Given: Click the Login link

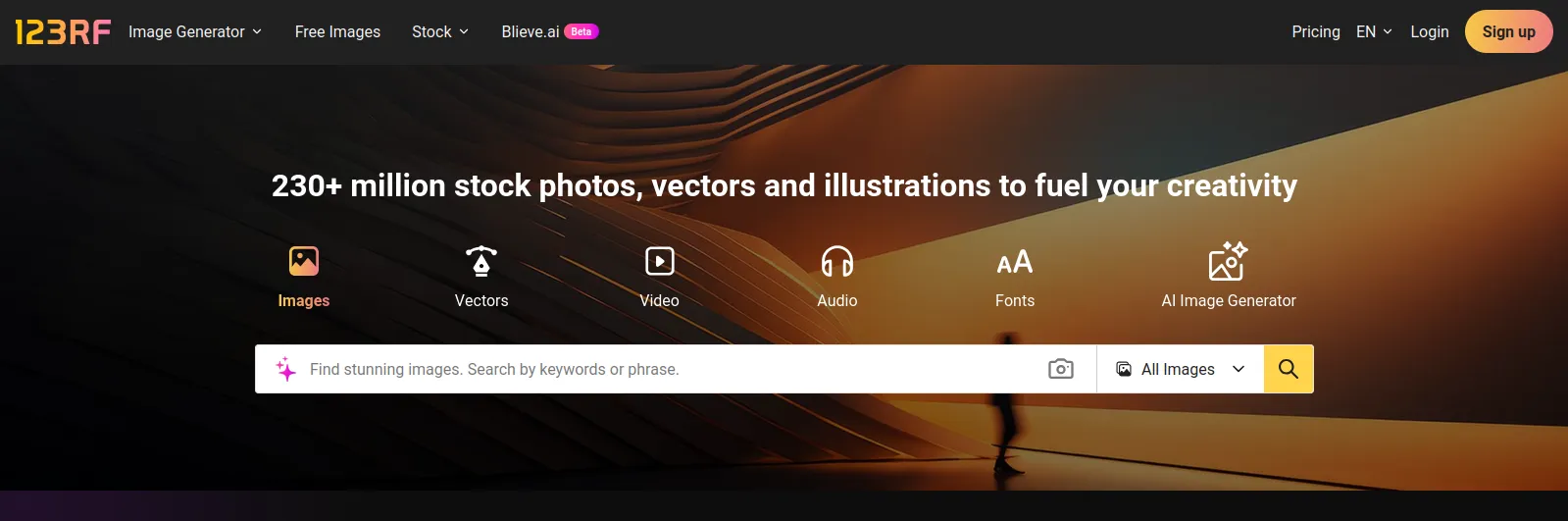Looking at the screenshot, I should click(1430, 31).
